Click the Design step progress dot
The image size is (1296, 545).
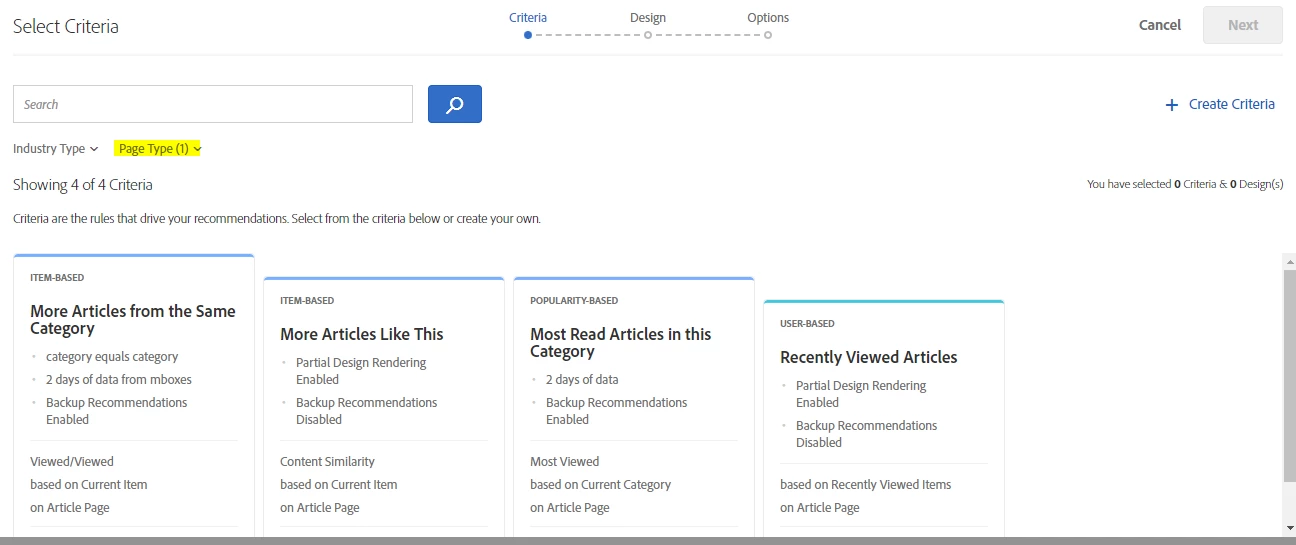(x=648, y=35)
